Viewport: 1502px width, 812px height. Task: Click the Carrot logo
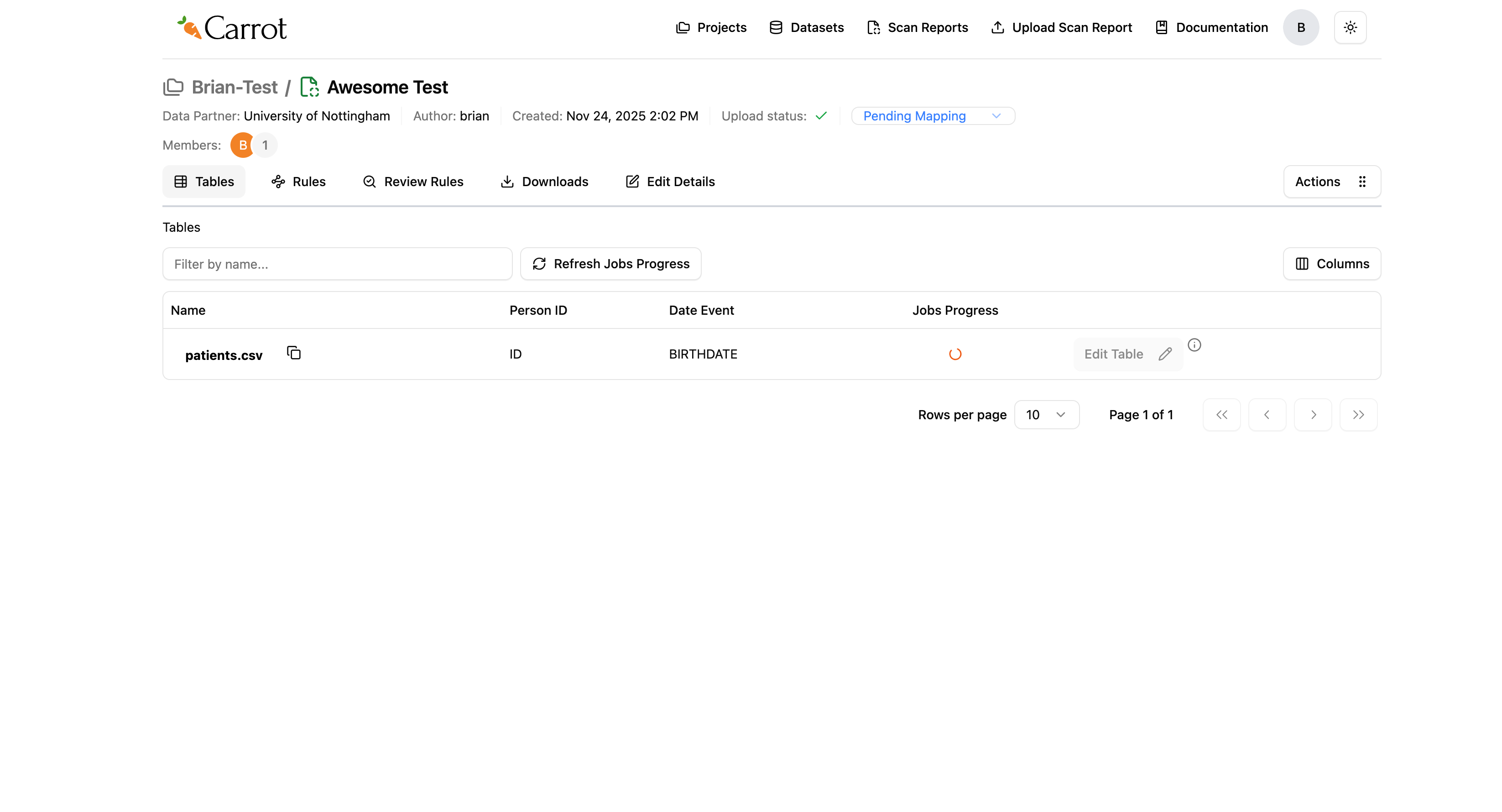pos(232,27)
